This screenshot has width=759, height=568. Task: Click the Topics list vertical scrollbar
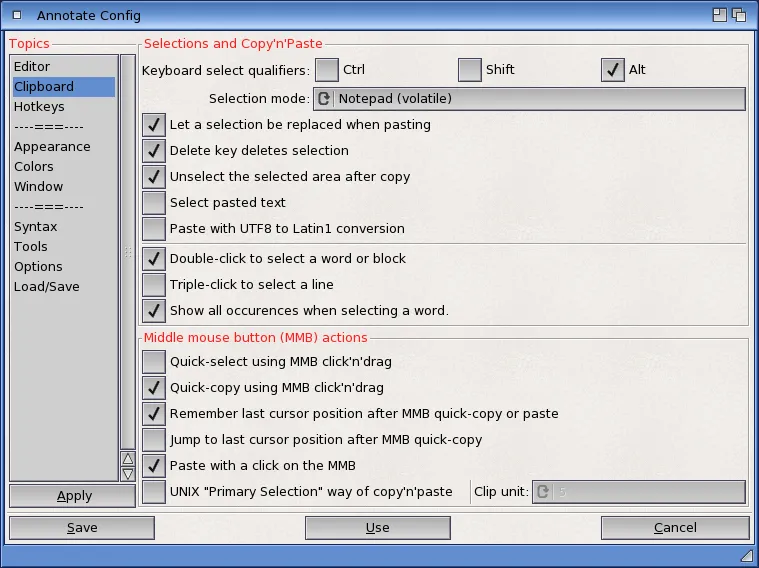tap(127, 250)
